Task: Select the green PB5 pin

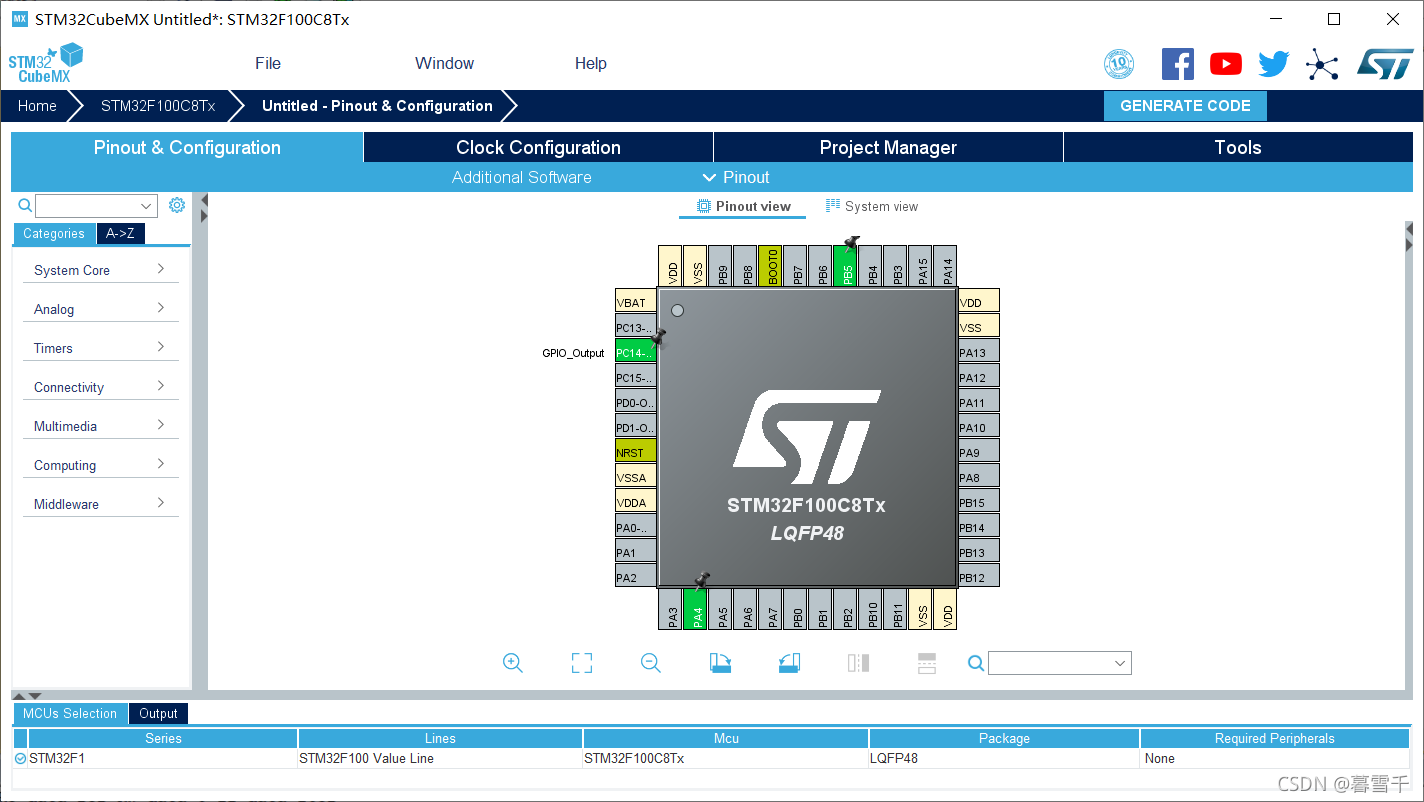Action: click(x=845, y=266)
